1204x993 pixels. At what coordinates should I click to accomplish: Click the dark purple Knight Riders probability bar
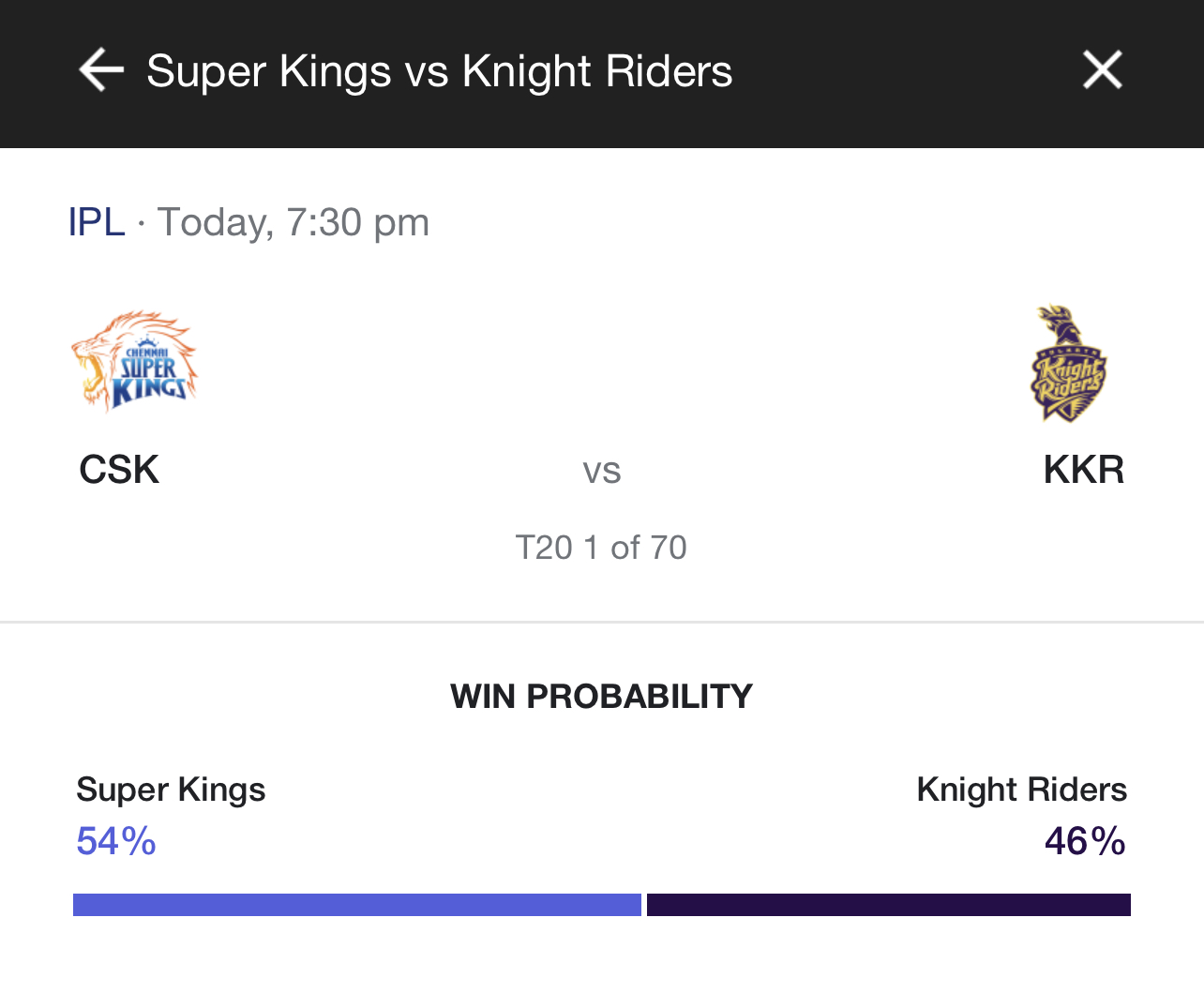pyautogui.click(x=888, y=905)
